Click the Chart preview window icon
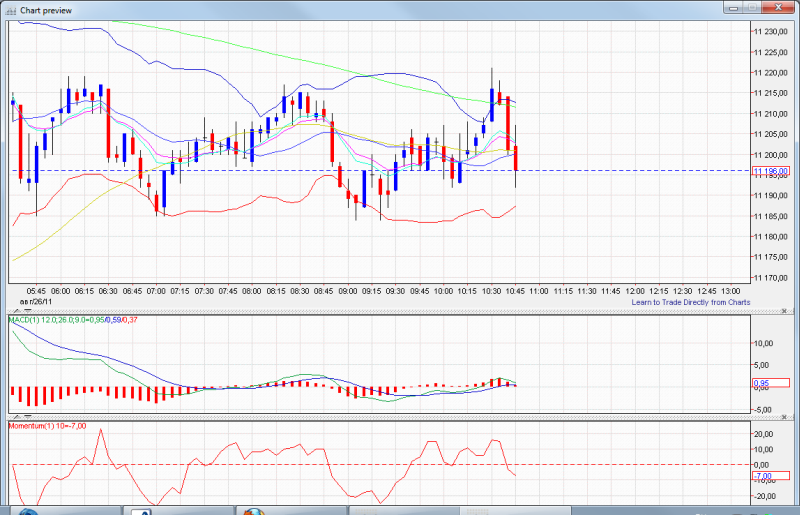 point(10,9)
